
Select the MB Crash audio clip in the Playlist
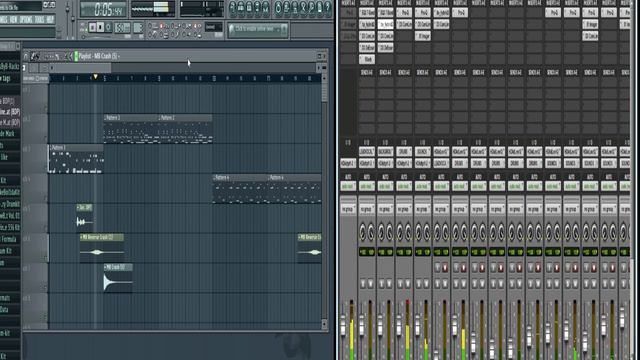click(118, 278)
